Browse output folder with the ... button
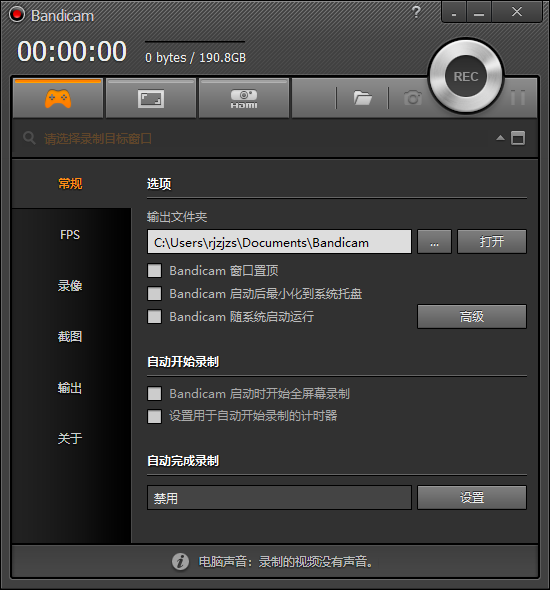The image size is (550, 590). [x=435, y=242]
